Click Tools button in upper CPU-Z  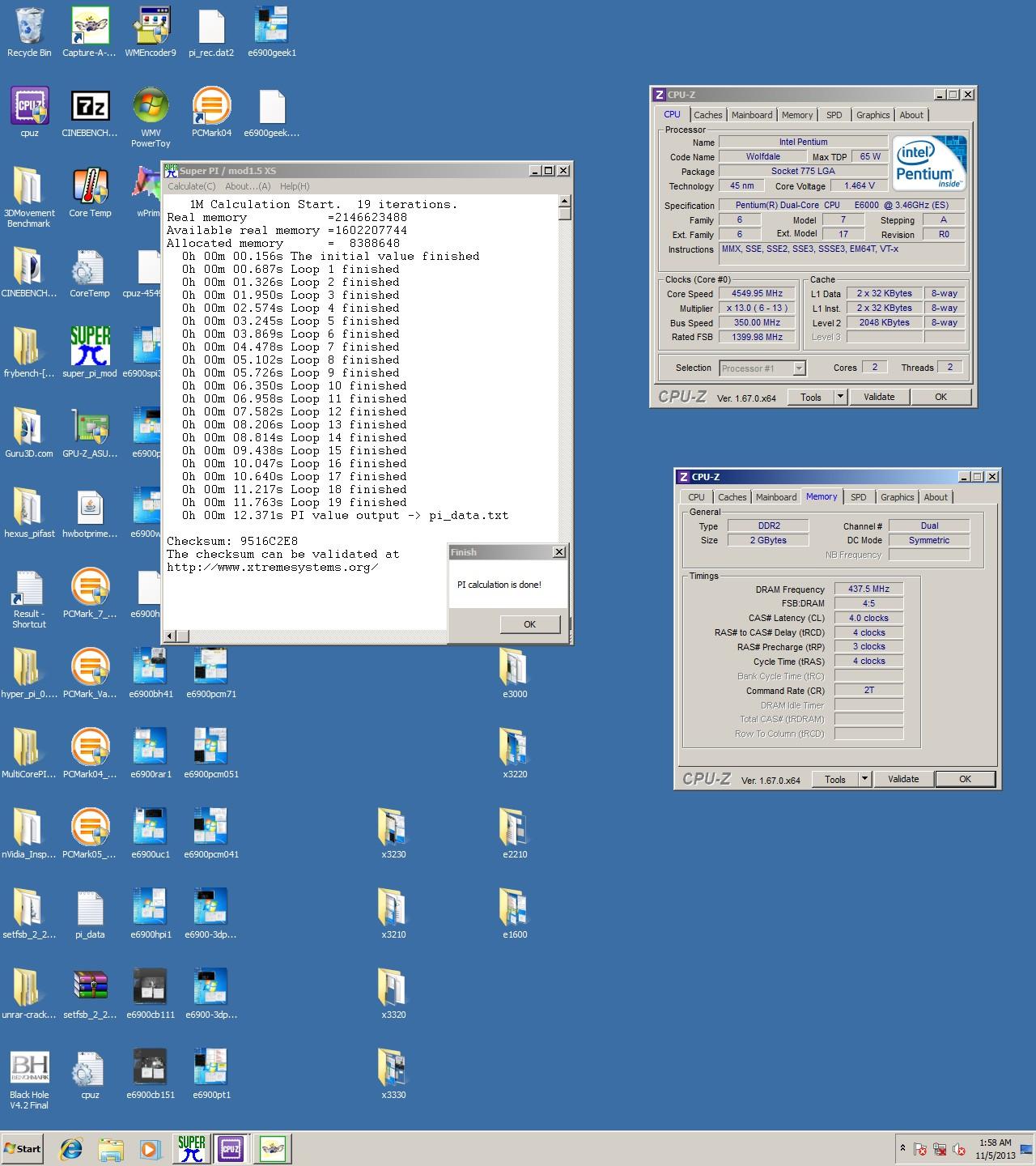tap(810, 397)
